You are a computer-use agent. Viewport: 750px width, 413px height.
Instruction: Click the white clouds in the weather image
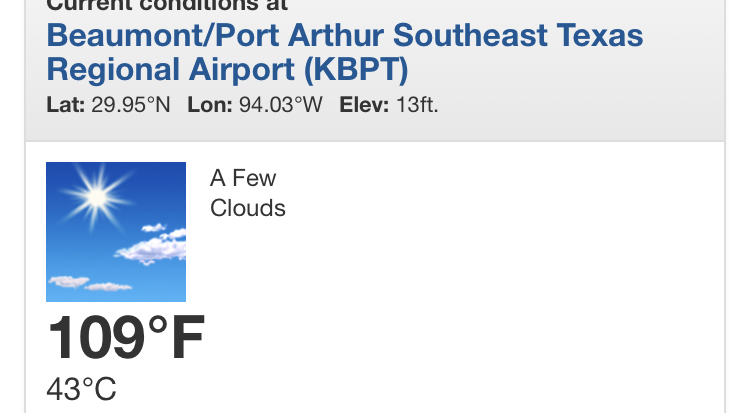[148, 245]
